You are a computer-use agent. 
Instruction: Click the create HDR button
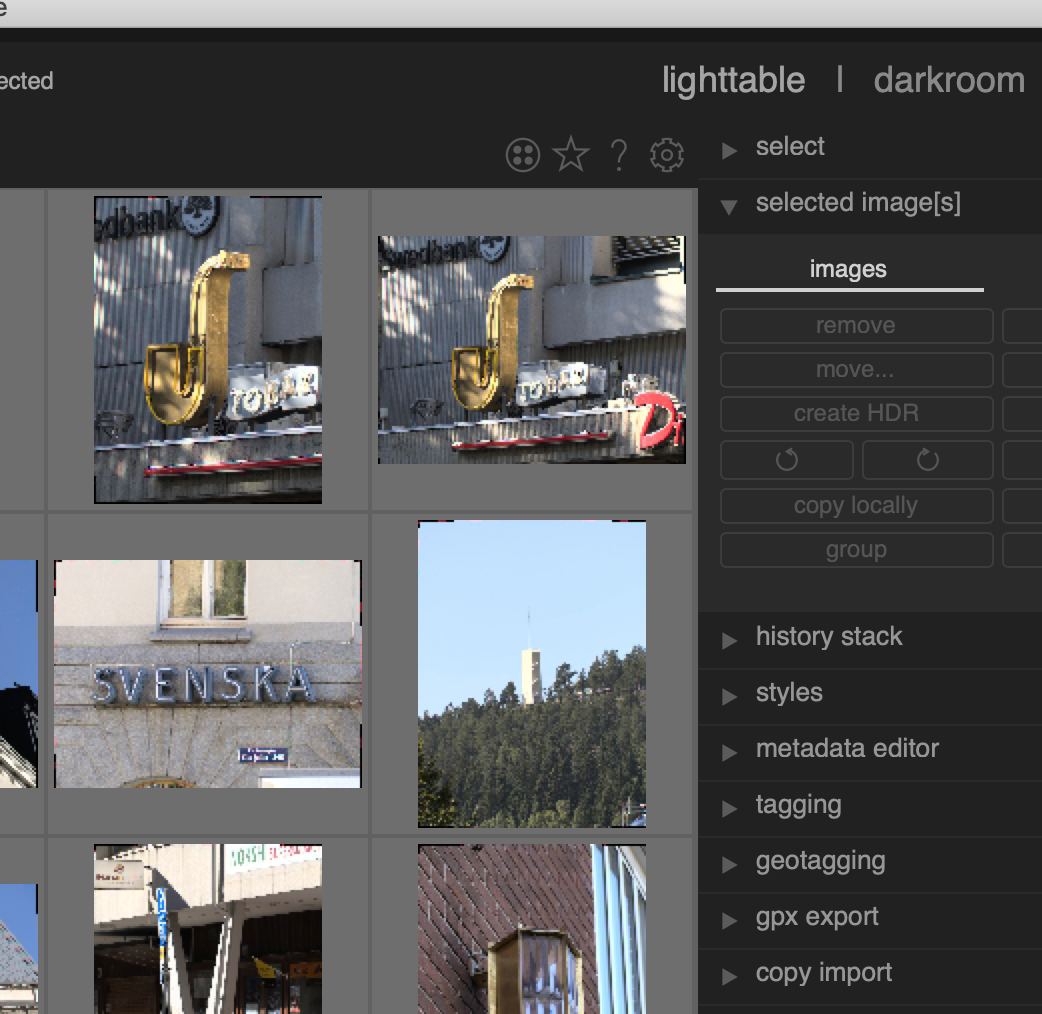click(856, 413)
